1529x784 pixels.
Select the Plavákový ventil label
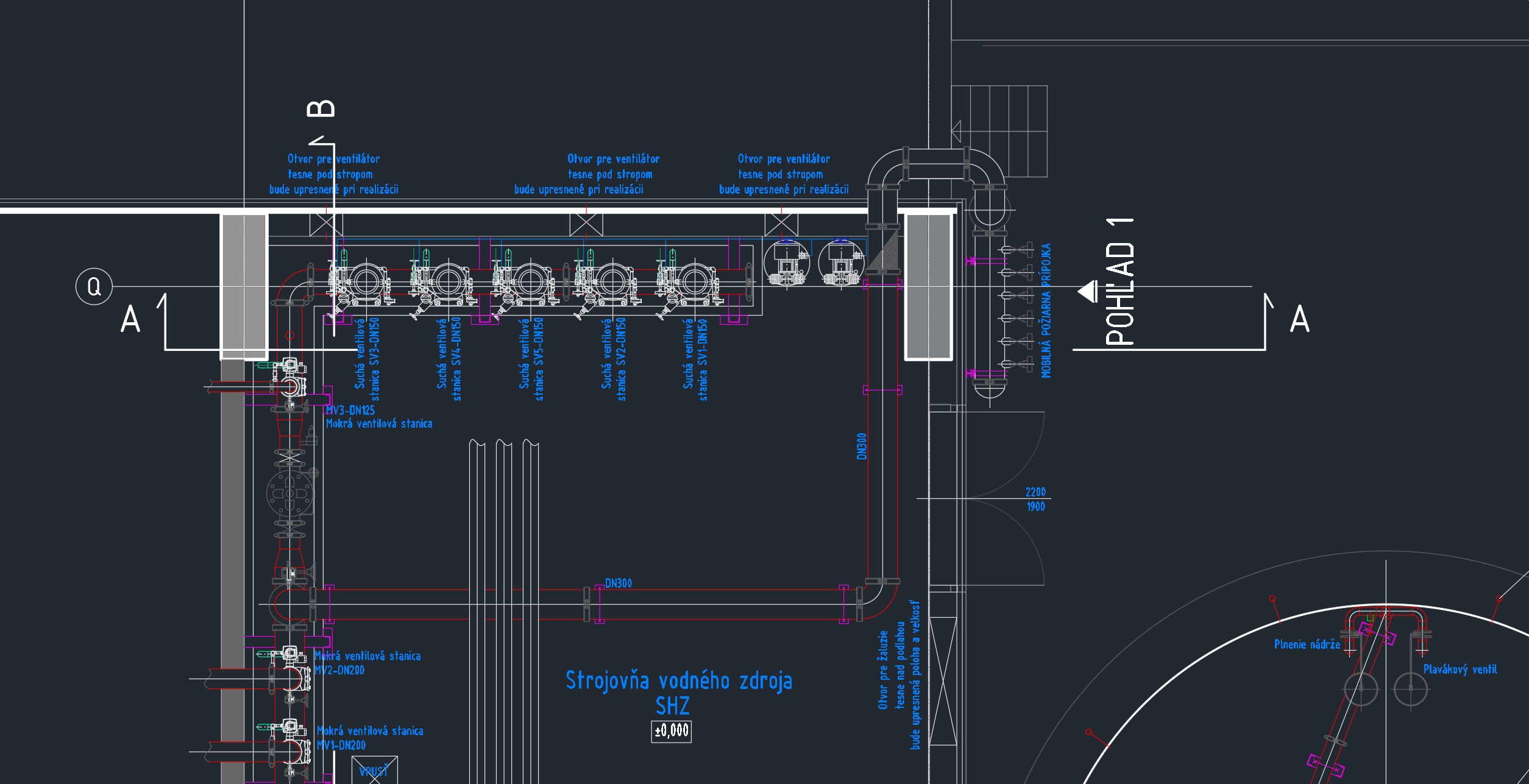tap(1460, 669)
